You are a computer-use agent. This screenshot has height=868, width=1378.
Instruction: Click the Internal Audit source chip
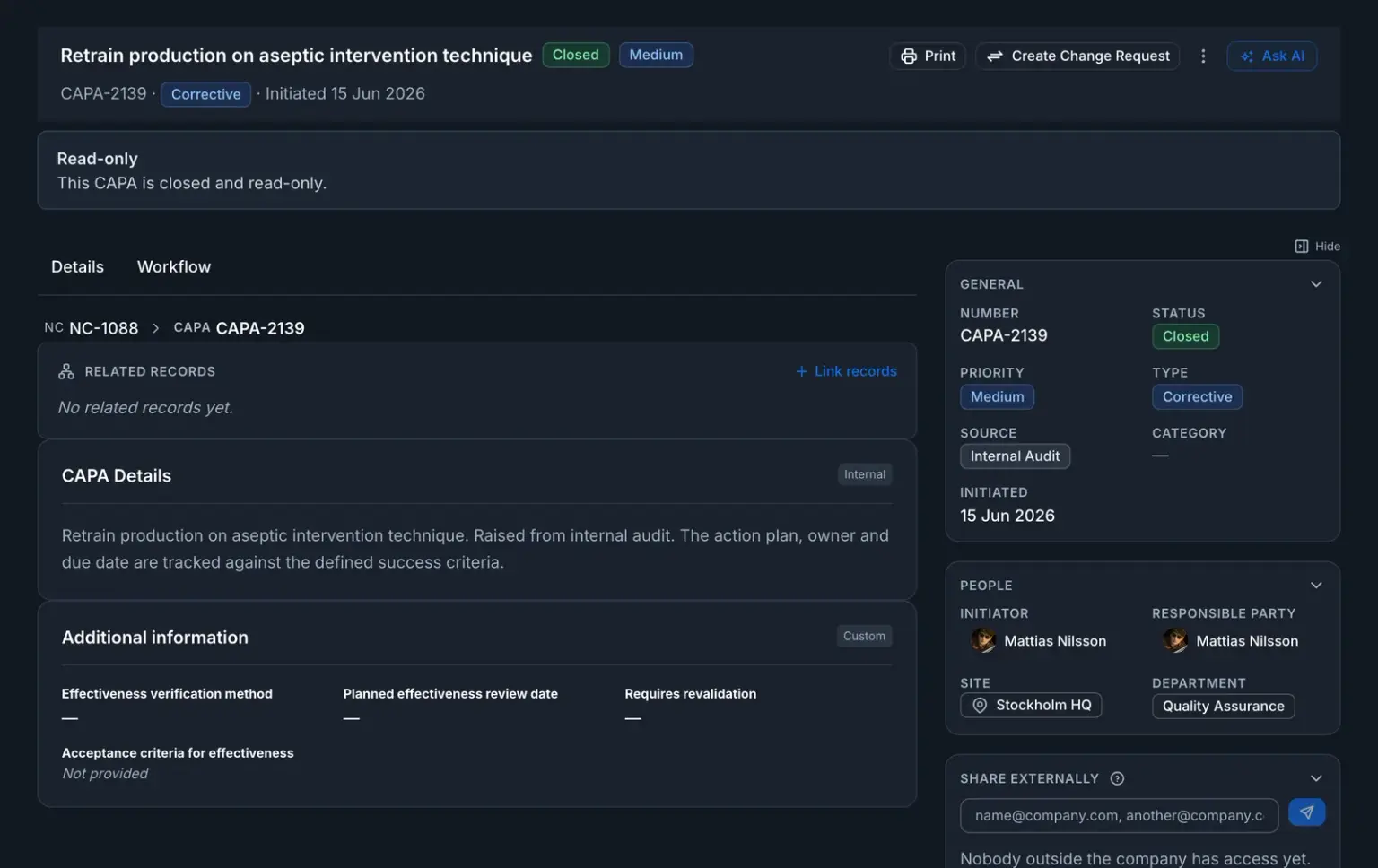click(1015, 456)
